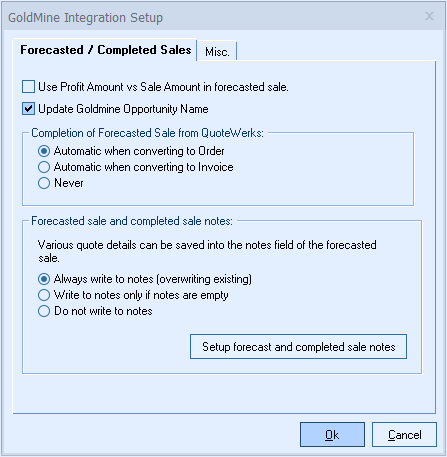This screenshot has height=457, width=447.
Task: Select Write to notes only if empty
Action: pos(44,295)
